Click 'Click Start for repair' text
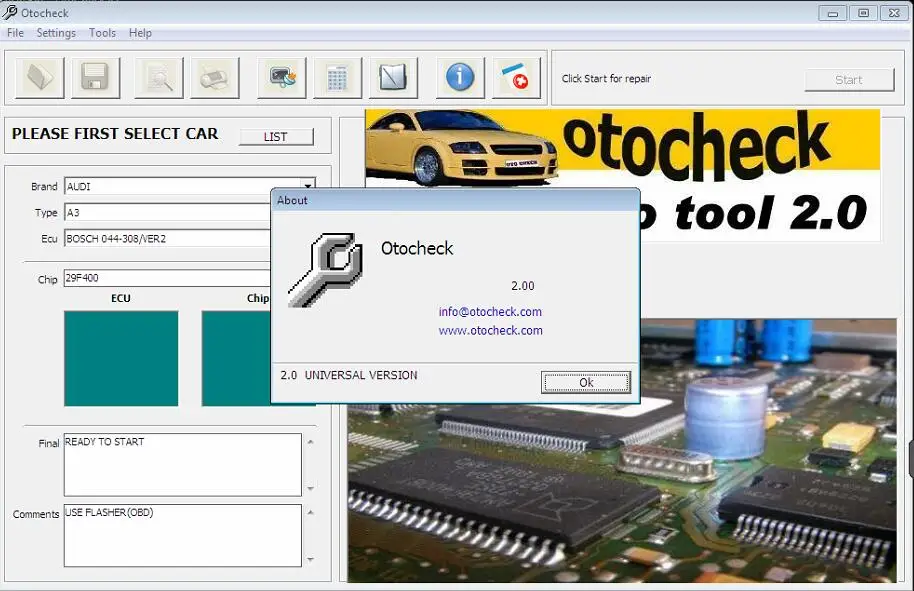Screen dimensions: 914x591 (x=606, y=78)
